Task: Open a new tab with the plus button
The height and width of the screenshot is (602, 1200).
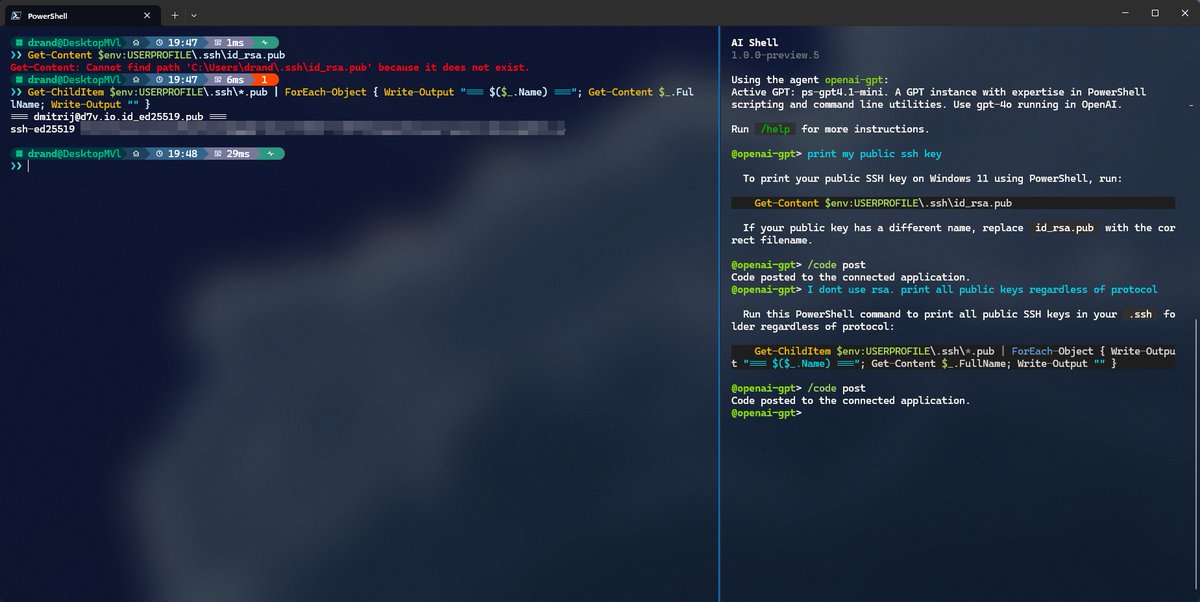Action: (174, 15)
